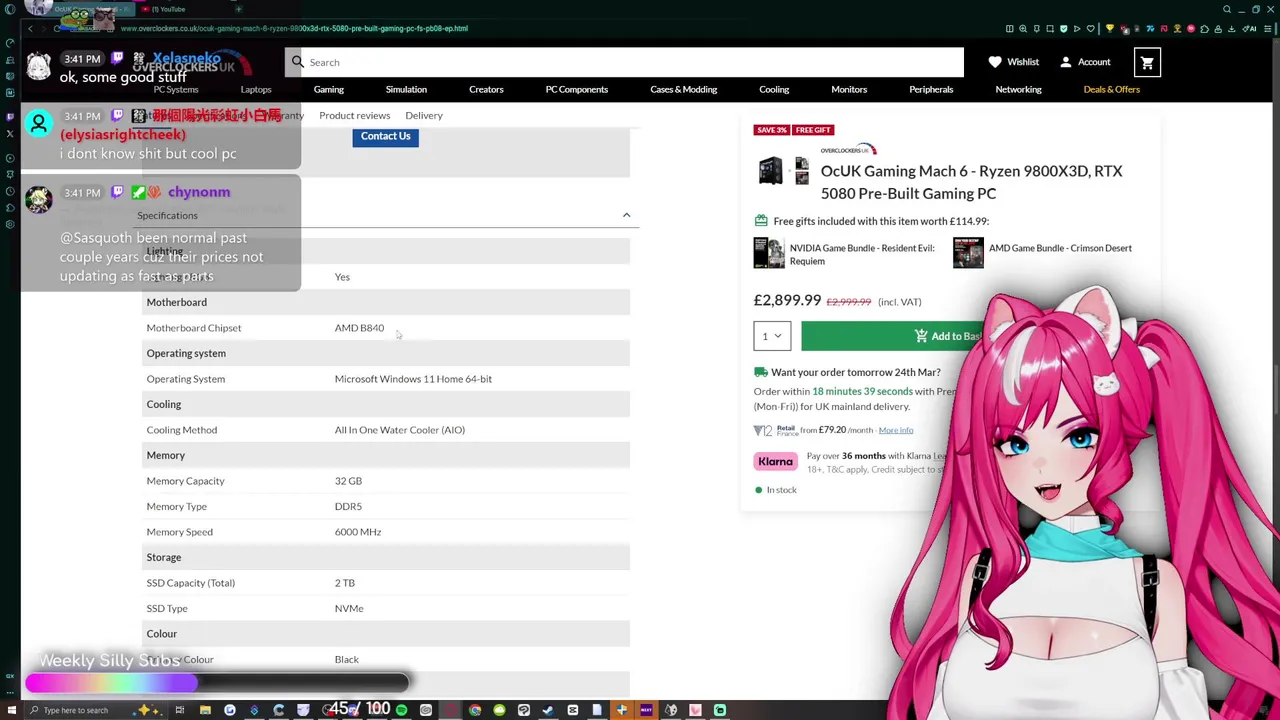The image size is (1280, 720).
Task: Open Pinboards from the browser sidebar
Action: 10,174
